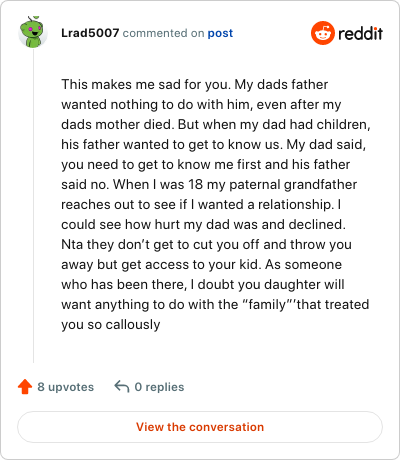Click the line starting "dads mother died"

coord(216,124)
